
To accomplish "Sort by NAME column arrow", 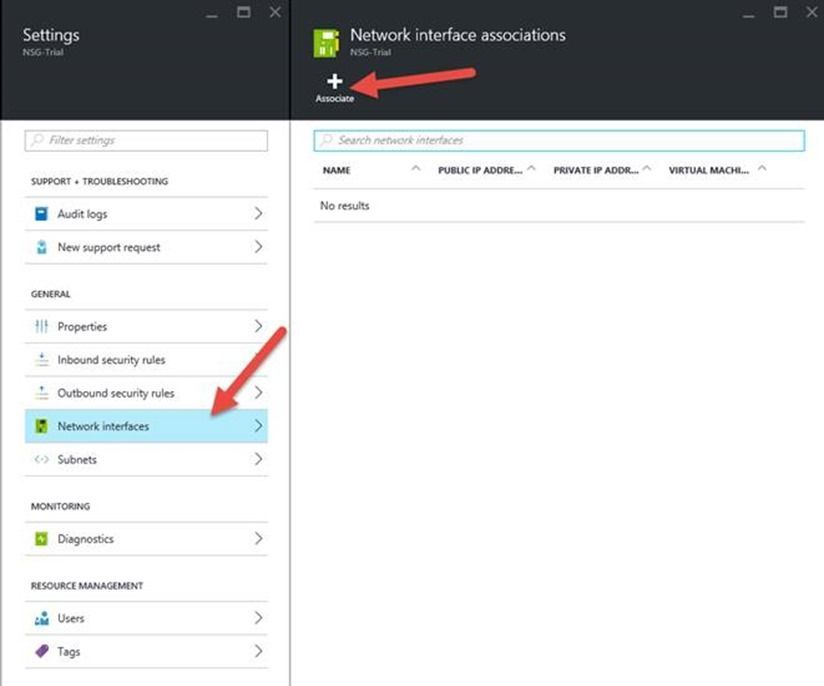I will click(x=416, y=168).
